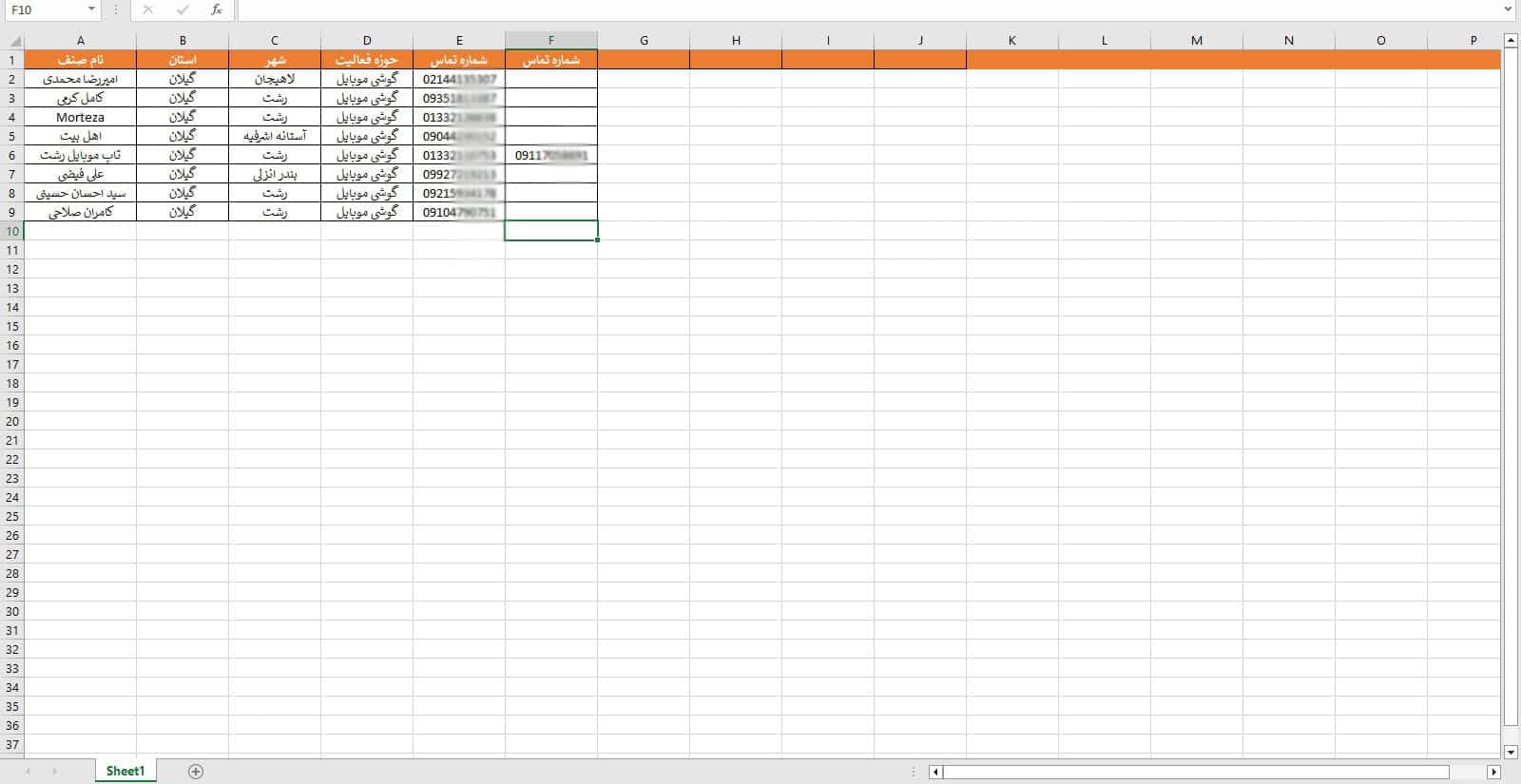The height and width of the screenshot is (784, 1521).
Task: Click vertical scrollbar up arrow
Action: (1511, 41)
